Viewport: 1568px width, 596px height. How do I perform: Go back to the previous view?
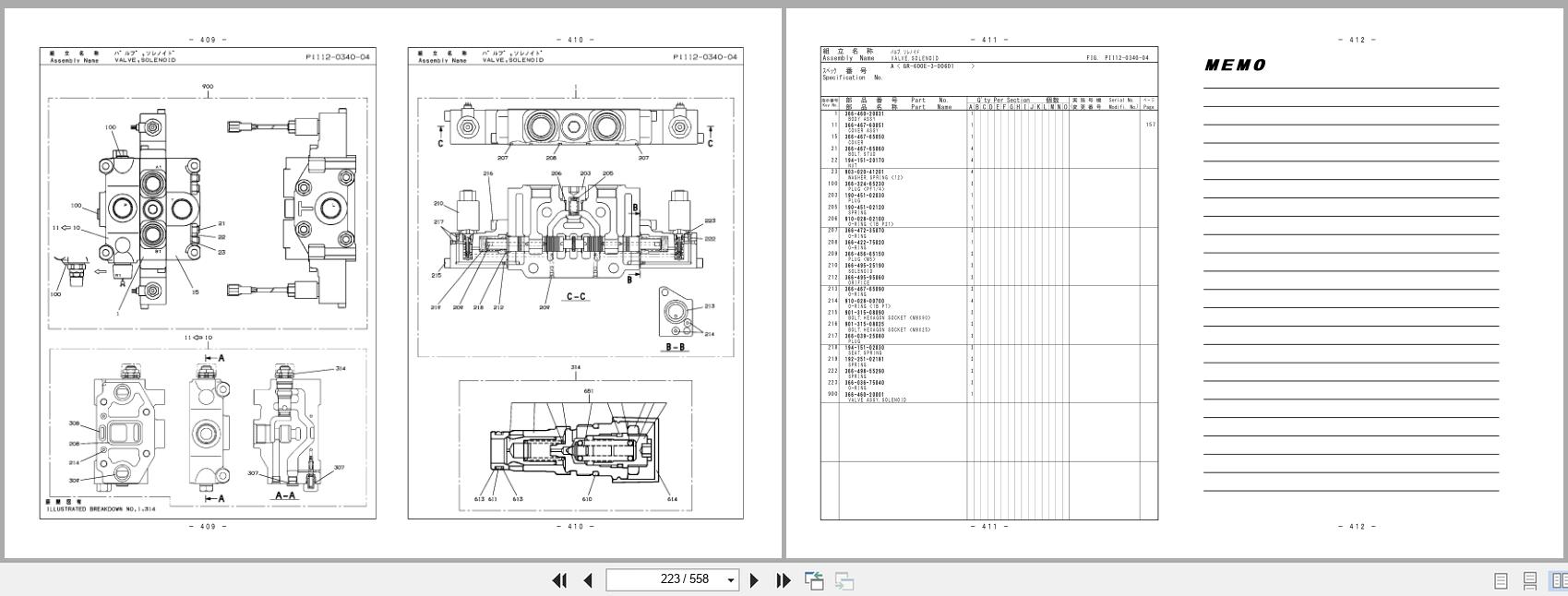pos(814,580)
